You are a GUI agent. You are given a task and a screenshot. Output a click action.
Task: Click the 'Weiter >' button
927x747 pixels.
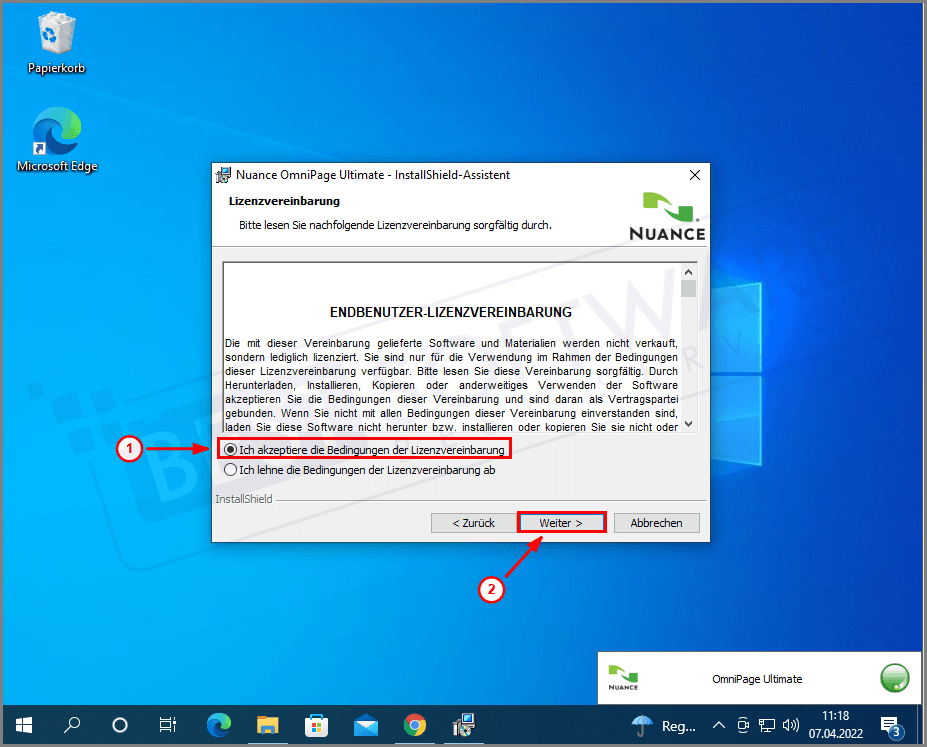click(561, 521)
